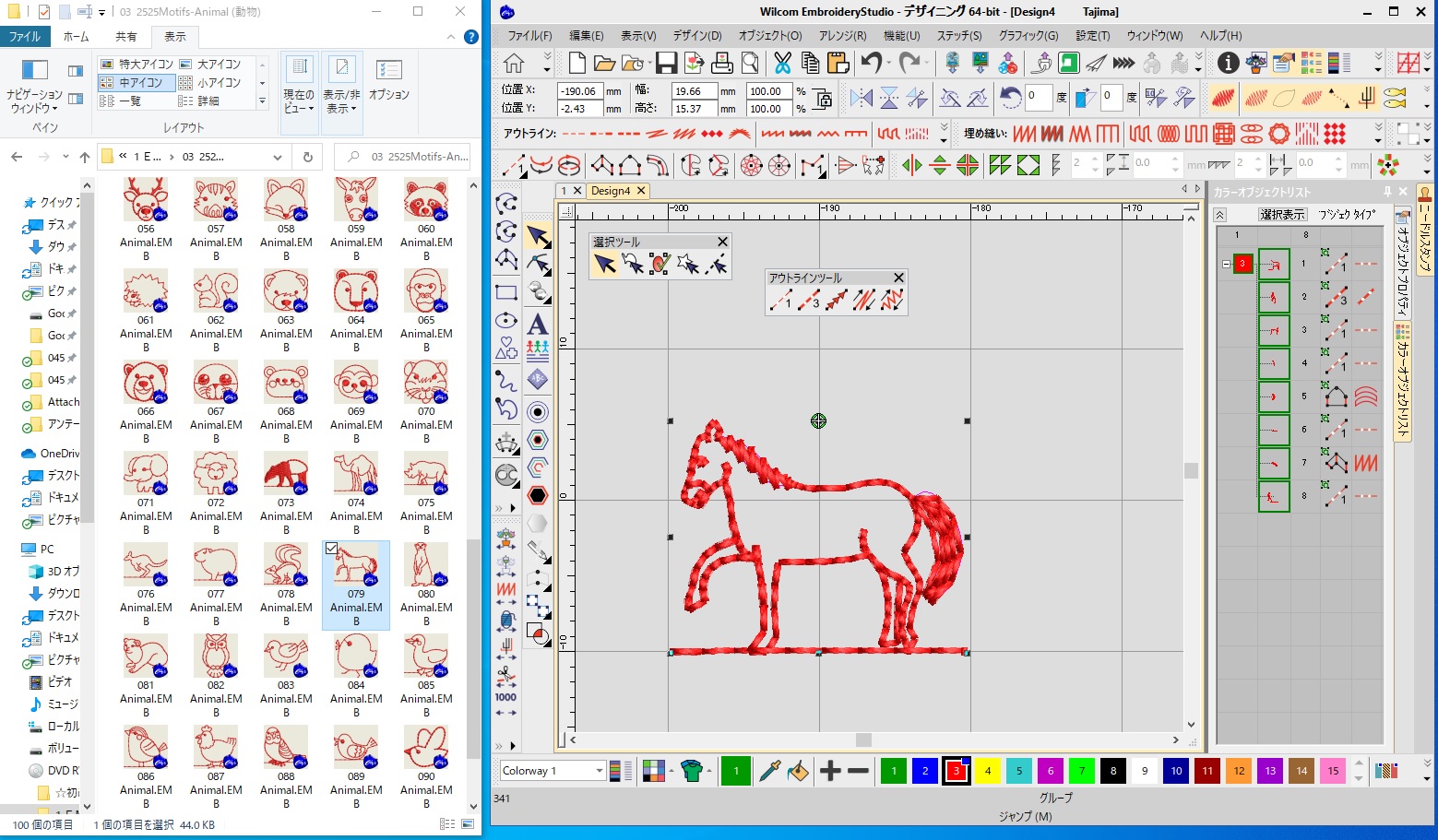The width and height of the screenshot is (1438, 840).
Task: Toggle the lock proportions icon beside scale percent
Action: point(822,100)
